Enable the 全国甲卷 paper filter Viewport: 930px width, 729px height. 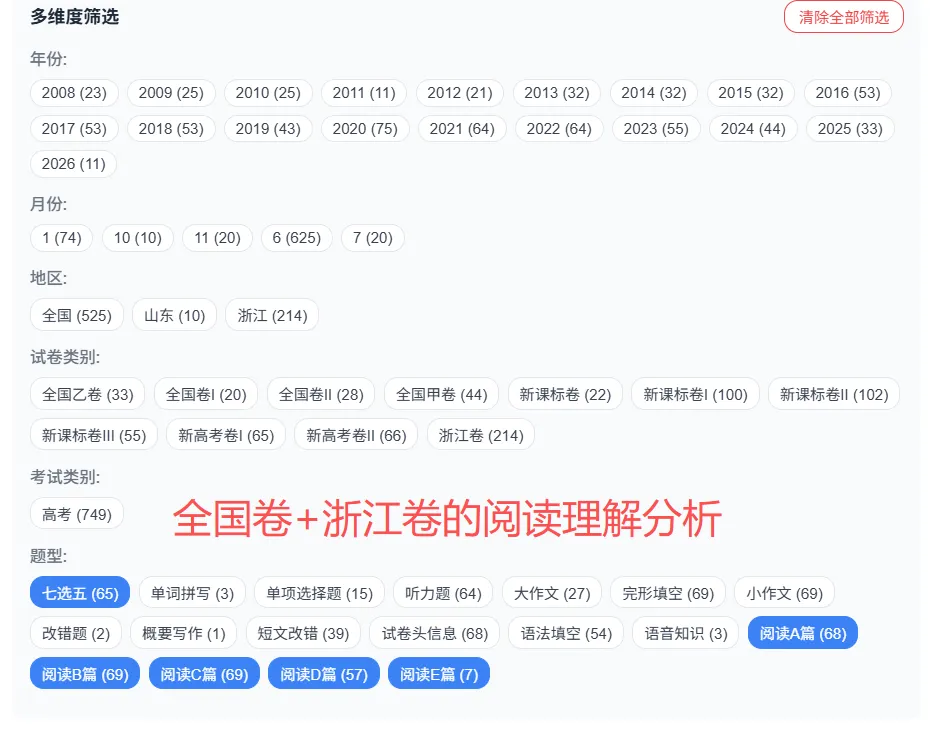[441, 394]
